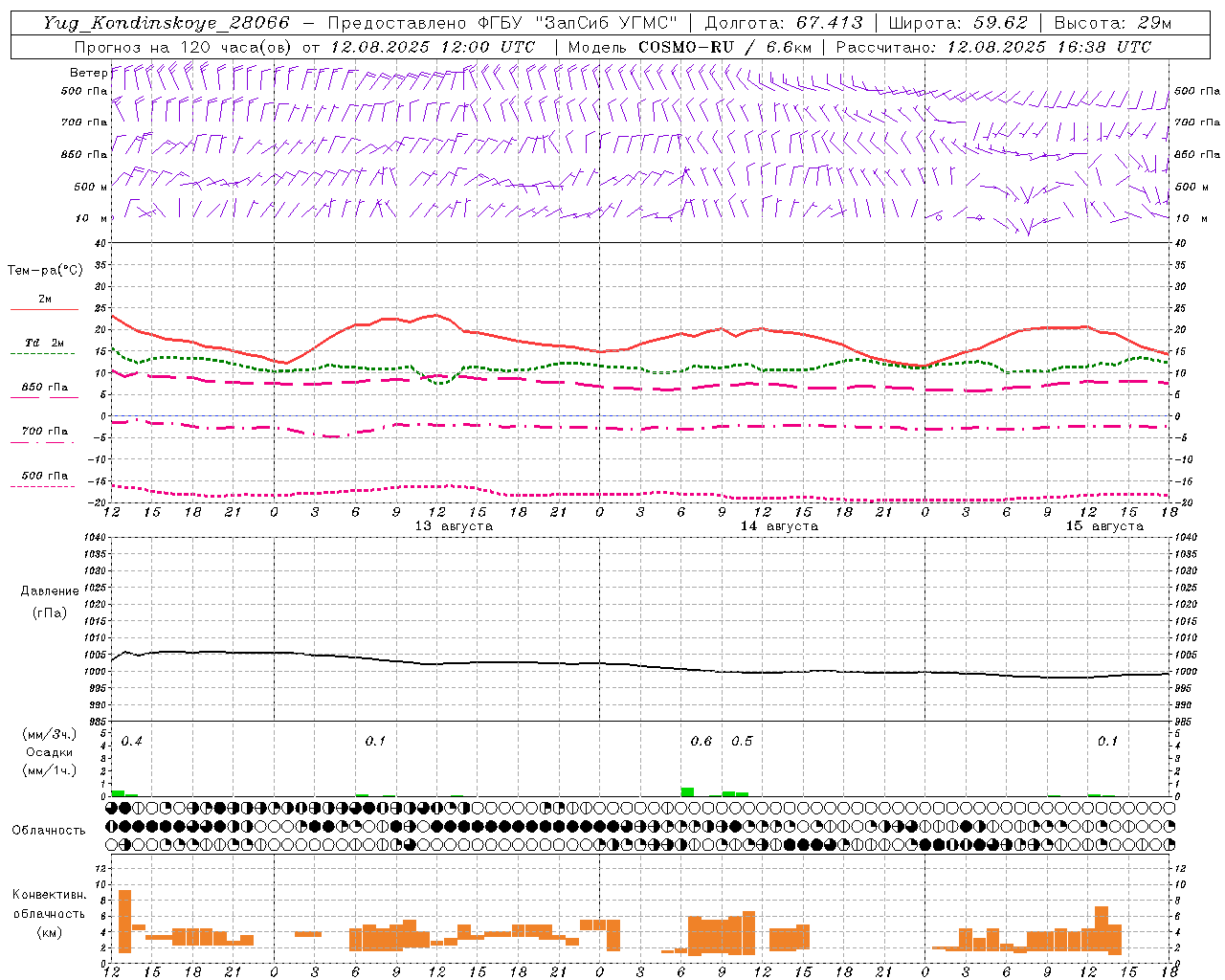Click the 700 гПа temperature legend dash-dot line
This screenshot has height=980, width=1225.
point(44,442)
